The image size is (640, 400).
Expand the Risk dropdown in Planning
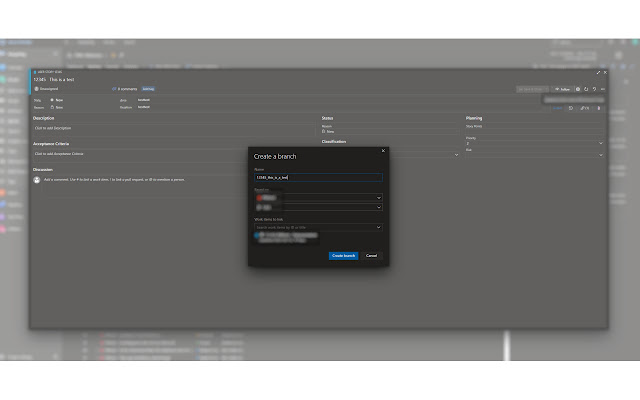600,155
